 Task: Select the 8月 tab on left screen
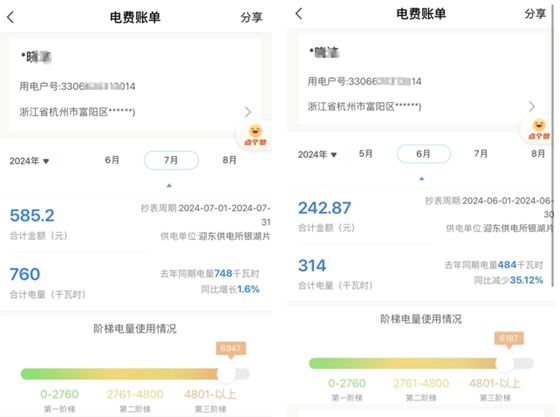(x=230, y=160)
